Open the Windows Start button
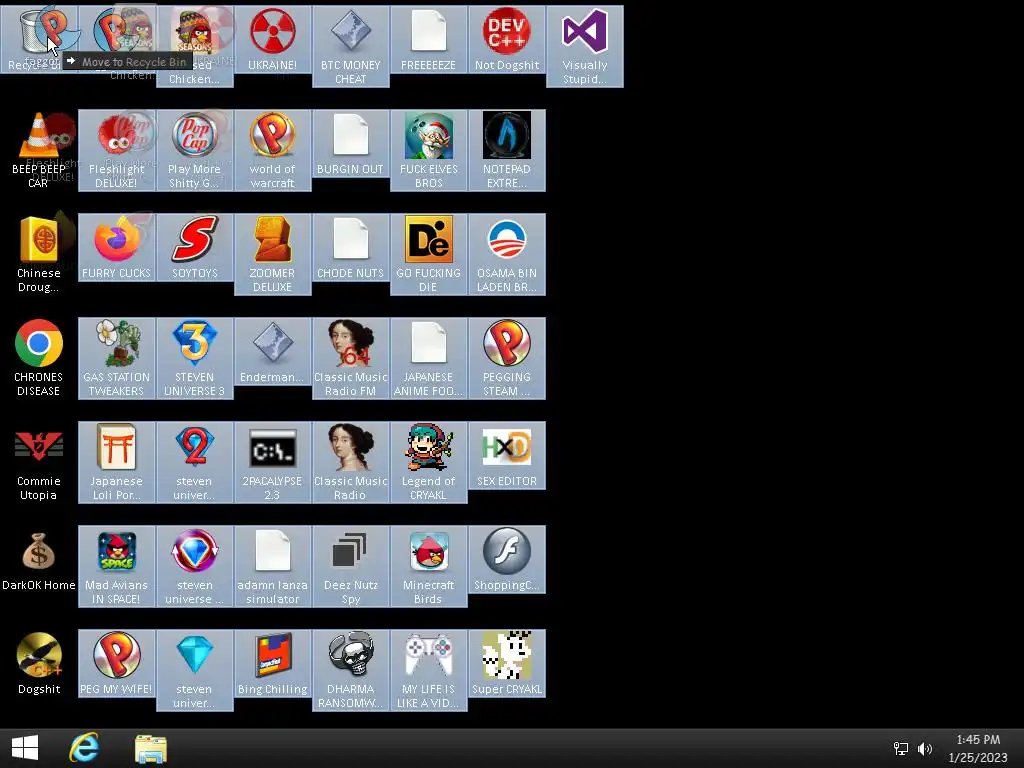Image resolution: width=1024 pixels, height=768 pixels. pos(25,748)
